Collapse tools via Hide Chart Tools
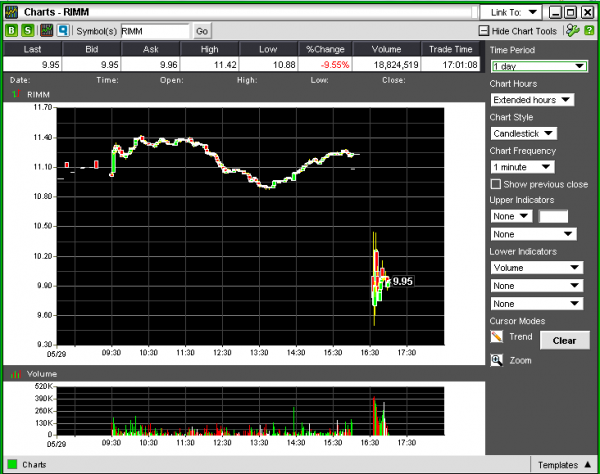This screenshot has width=600, height=474. pos(518,31)
